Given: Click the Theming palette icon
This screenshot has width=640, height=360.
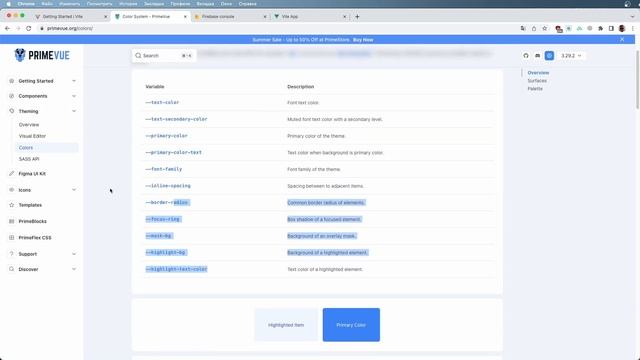Looking at the screenshot, I should click(x=11, y=111).
